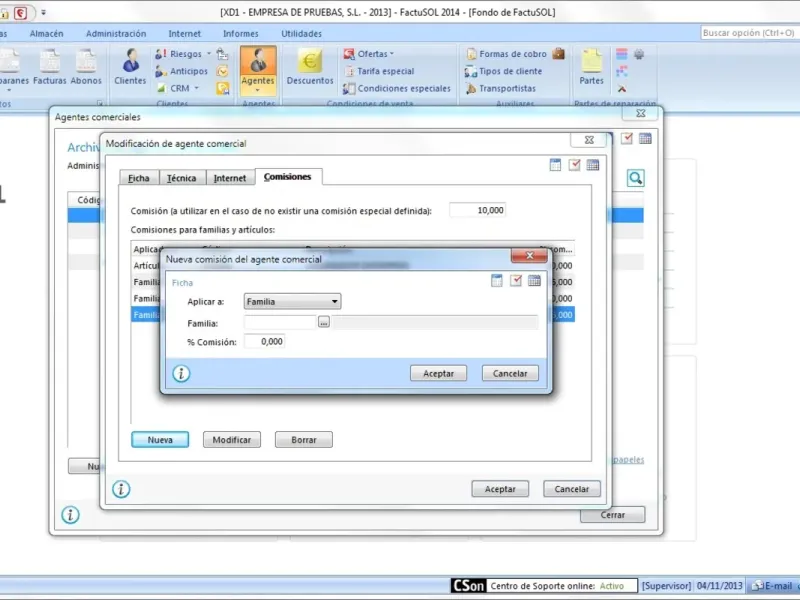
Task: Switch to the Ficha tab
Action: coord(139,178)
